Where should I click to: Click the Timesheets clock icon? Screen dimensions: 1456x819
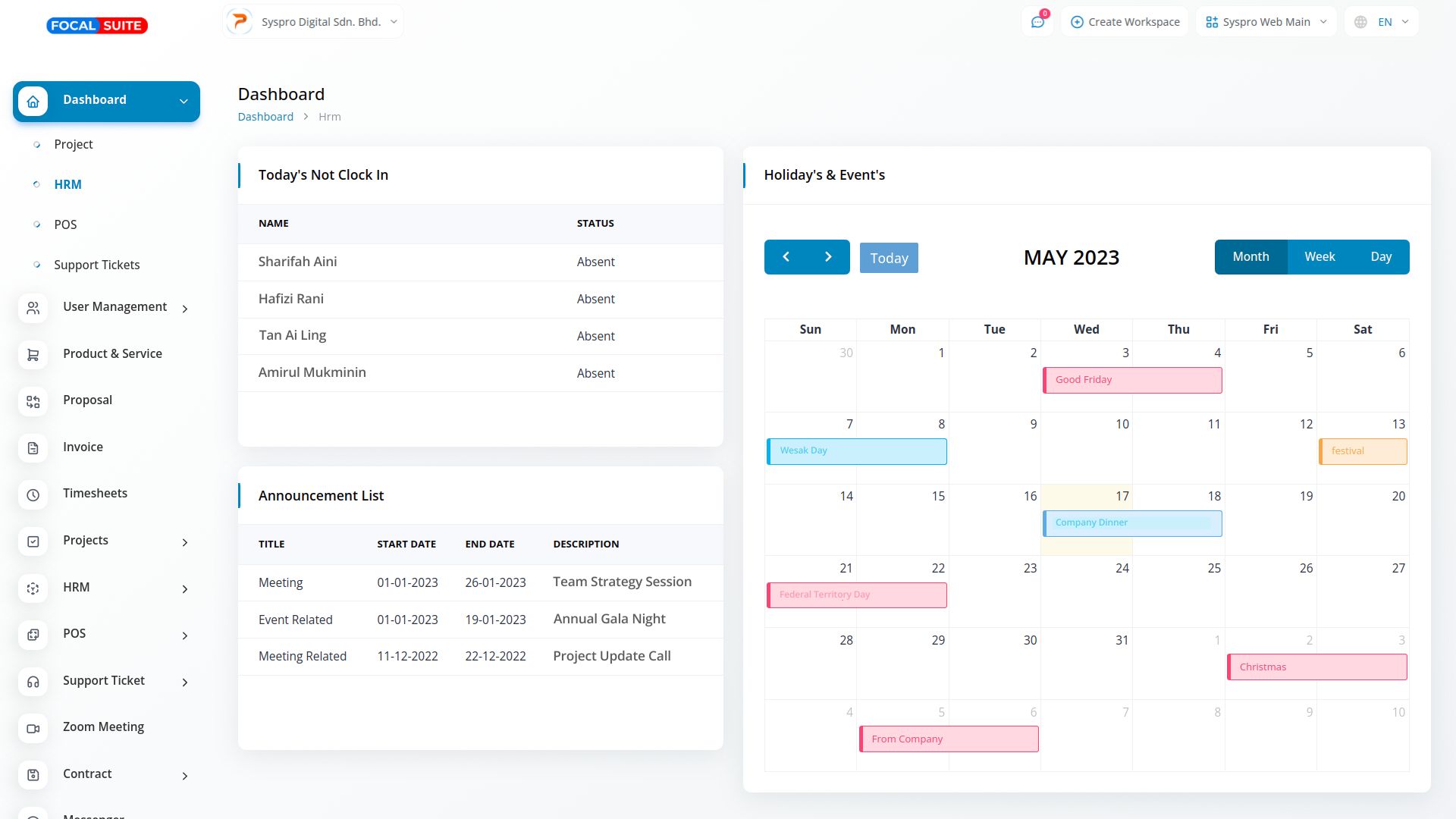[x=33, y=494]
